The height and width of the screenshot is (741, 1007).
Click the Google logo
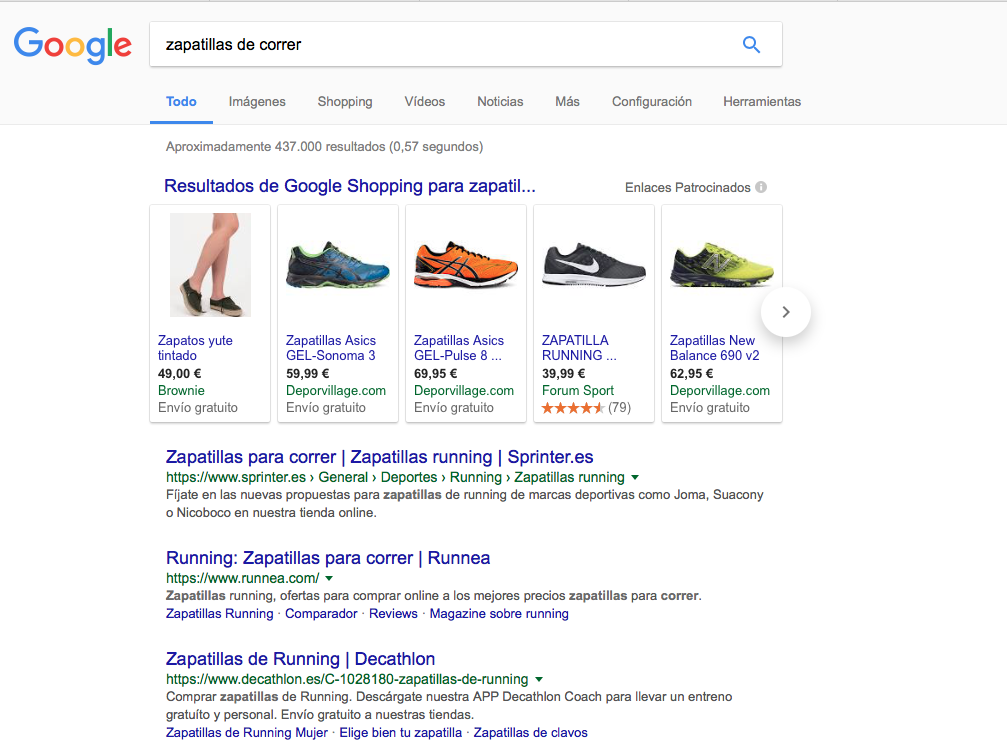(x=72, y=44)
